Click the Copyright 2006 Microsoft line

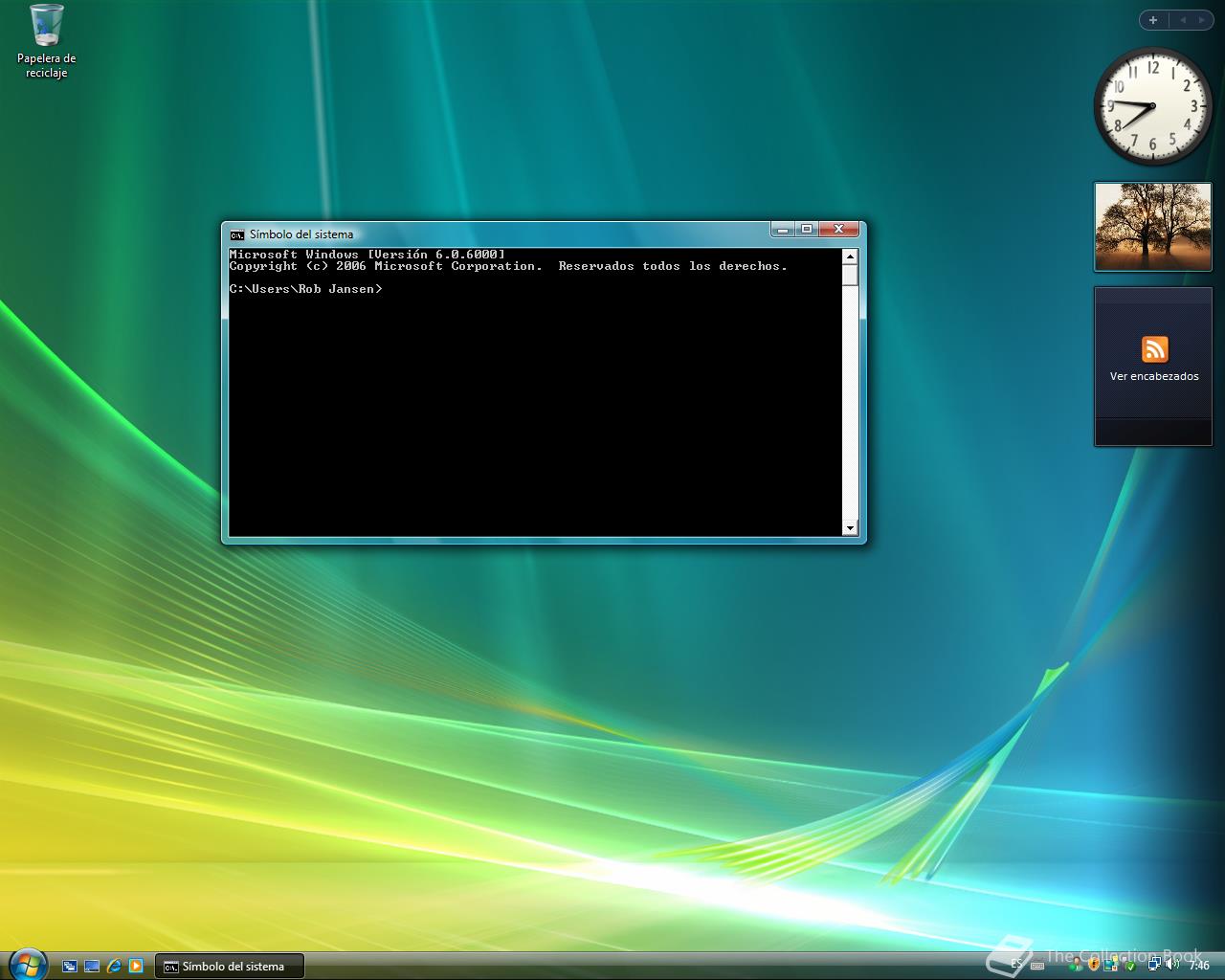click(508, 266)
